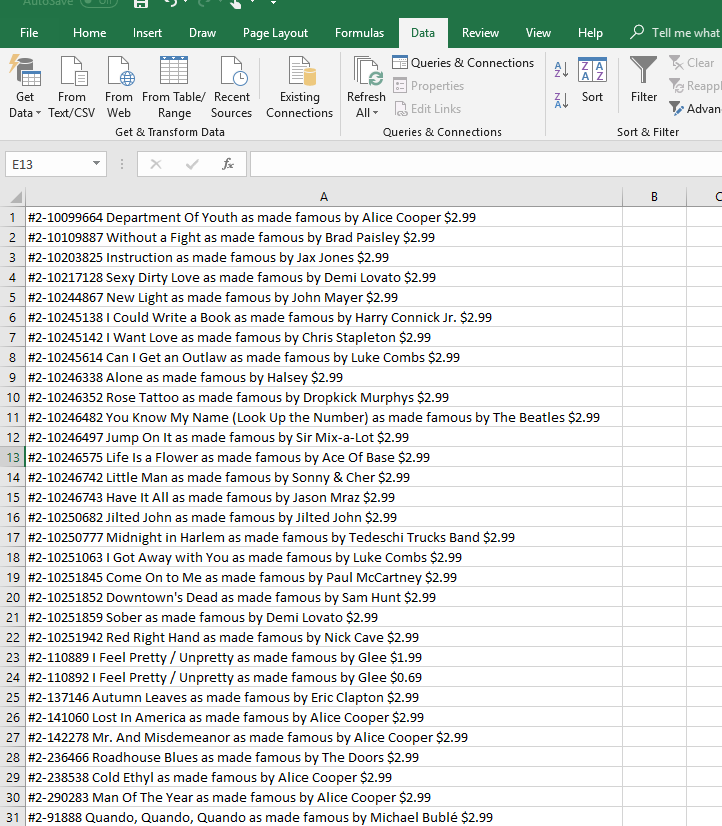The height and width of the screenshot is (826, 722).
Task: Click the Select All corner triangle
Action: pos(14,198)
